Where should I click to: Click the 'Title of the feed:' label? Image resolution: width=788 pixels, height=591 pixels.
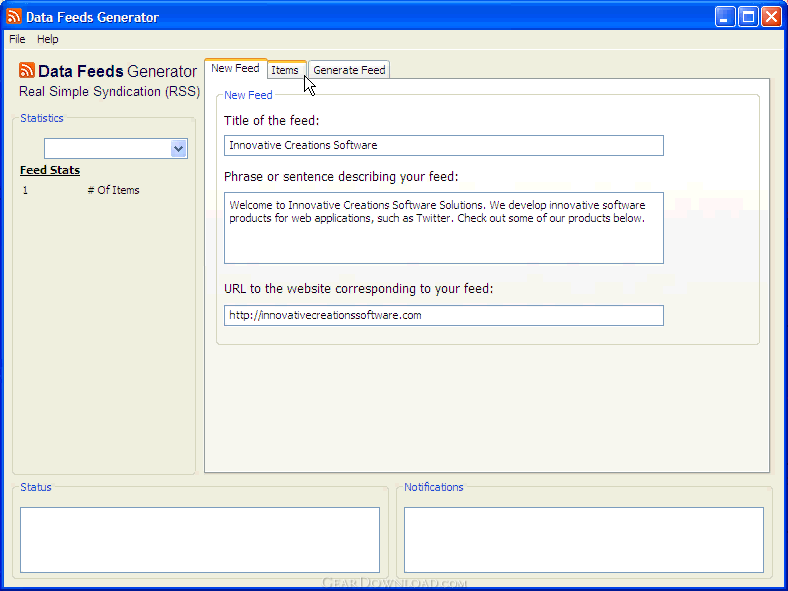[271, 121]
